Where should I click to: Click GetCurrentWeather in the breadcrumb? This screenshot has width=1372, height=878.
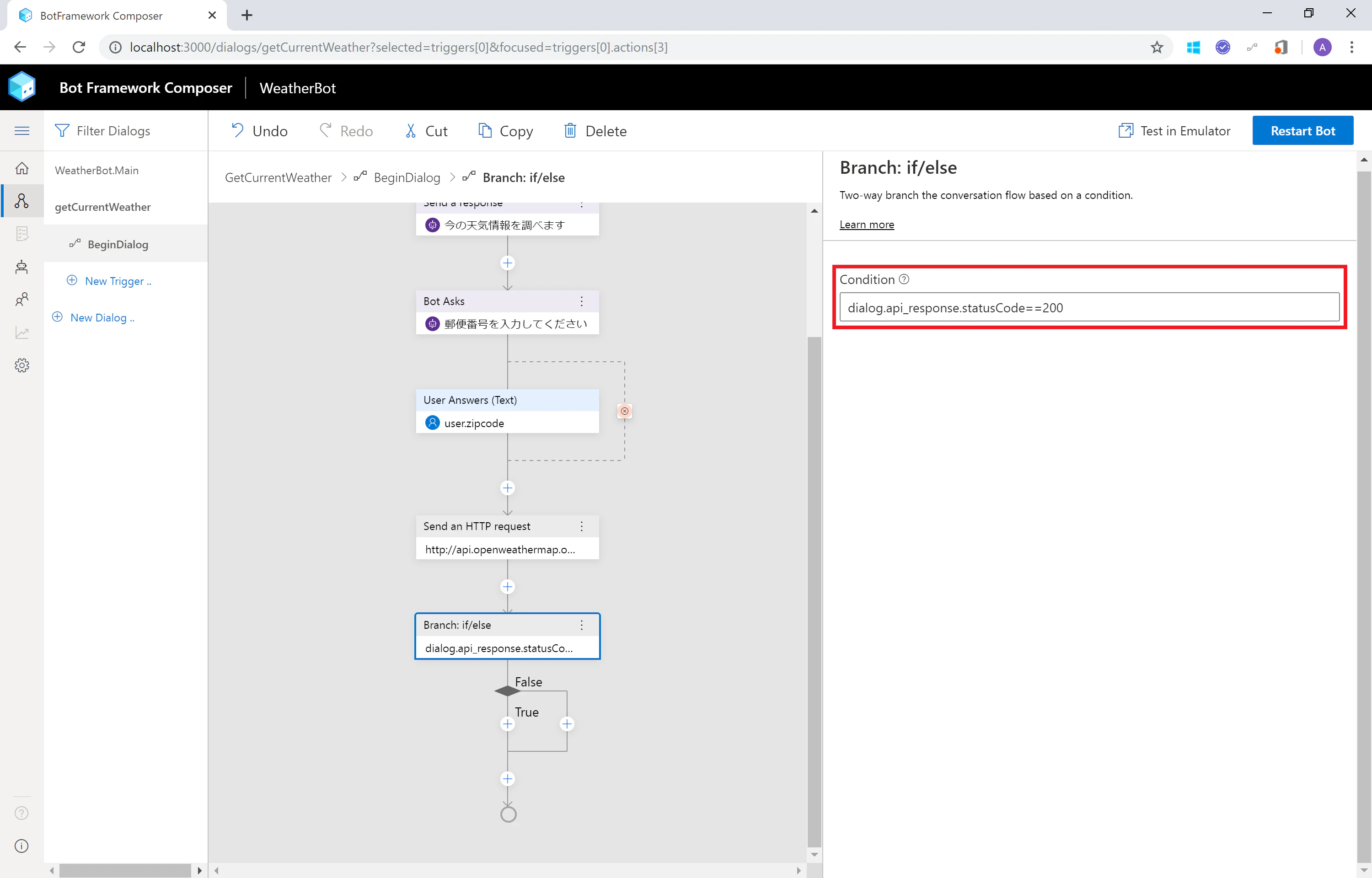278,178
